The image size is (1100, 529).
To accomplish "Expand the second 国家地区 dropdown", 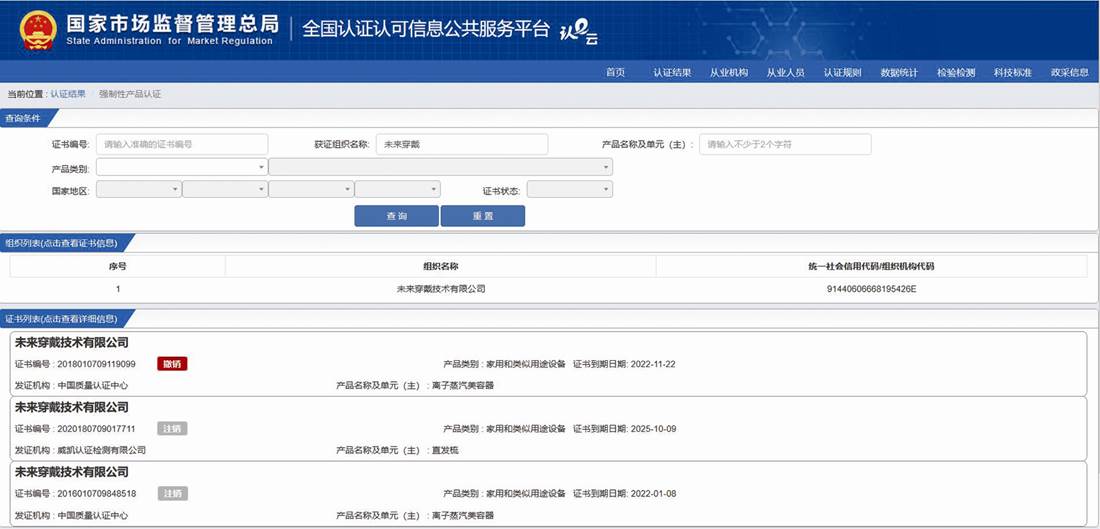I will pyautogui.click(x=225, y=189).
